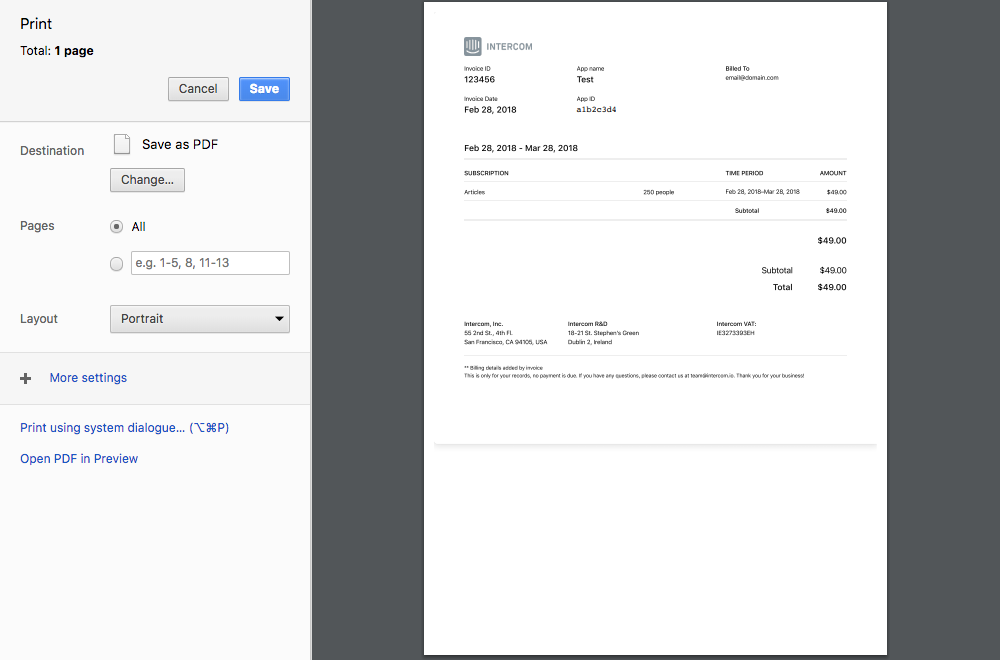Click the team@intercom.io contact link
The image size is (1000, 660).
tap(714, 376)
